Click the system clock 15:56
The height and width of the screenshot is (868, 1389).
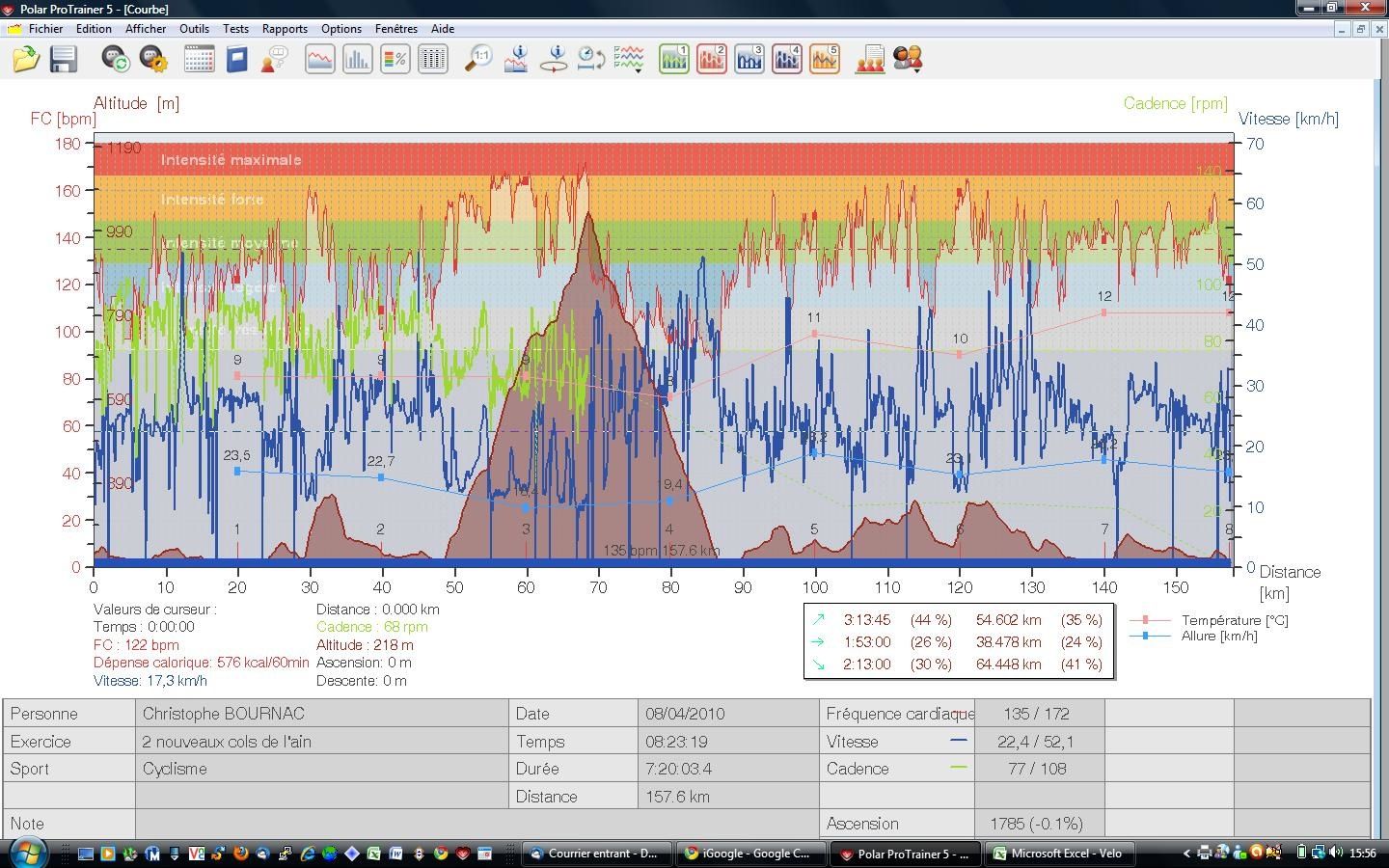pos(1363,854)
